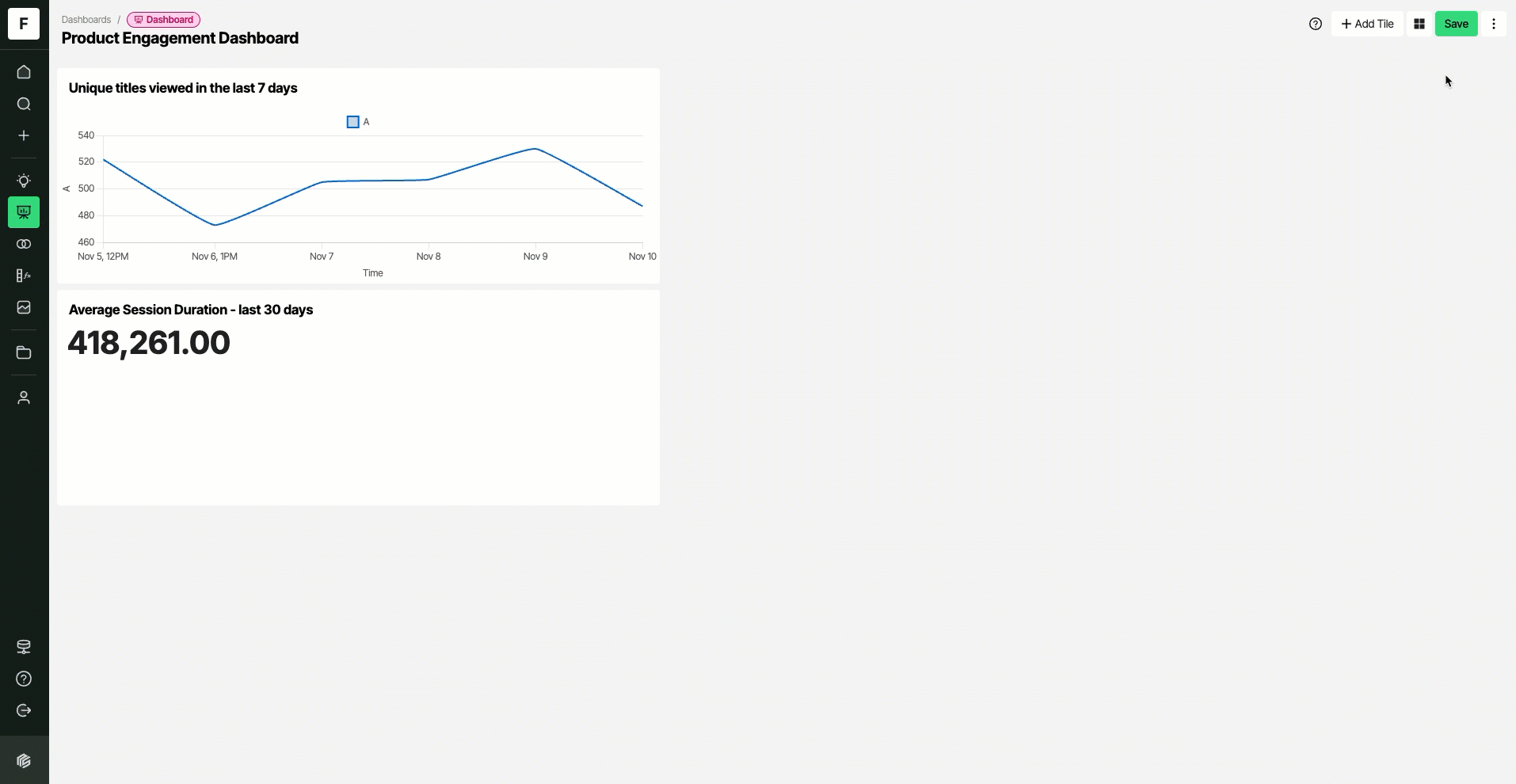The height and width of the screenshot is (784, 1516).
Task: Click the home icon in the sidebar
Action: [x=24, y=72]
